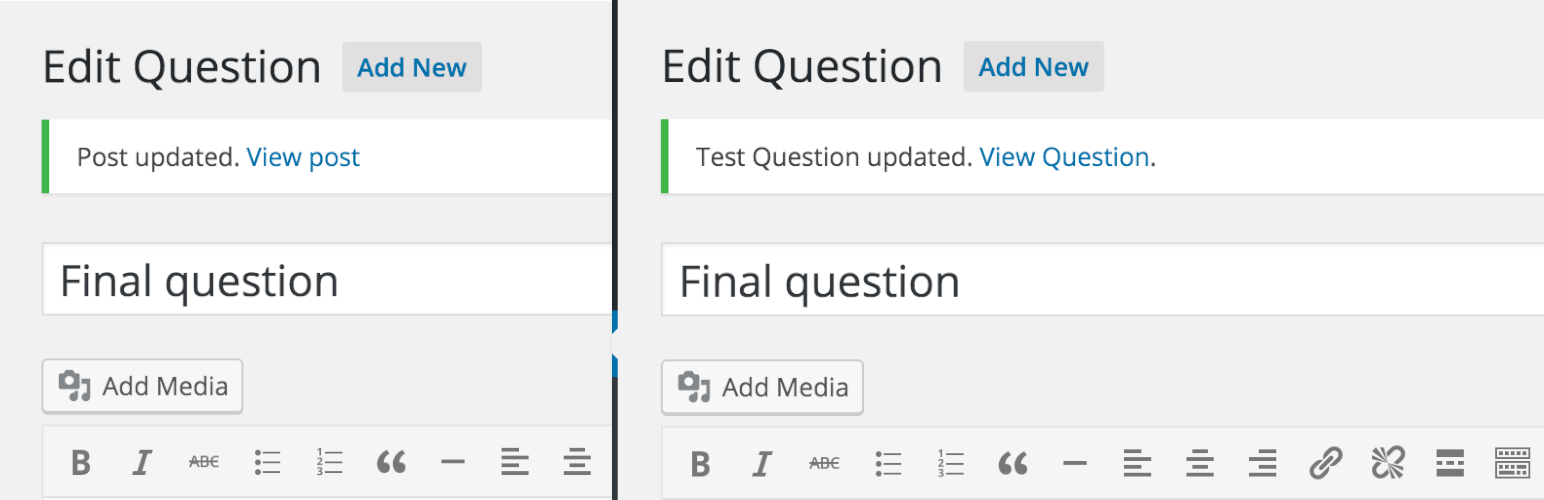Align text left in right editor
Image resolution: width=1544 pixels, height=500 pixels.
(1137, 463)
